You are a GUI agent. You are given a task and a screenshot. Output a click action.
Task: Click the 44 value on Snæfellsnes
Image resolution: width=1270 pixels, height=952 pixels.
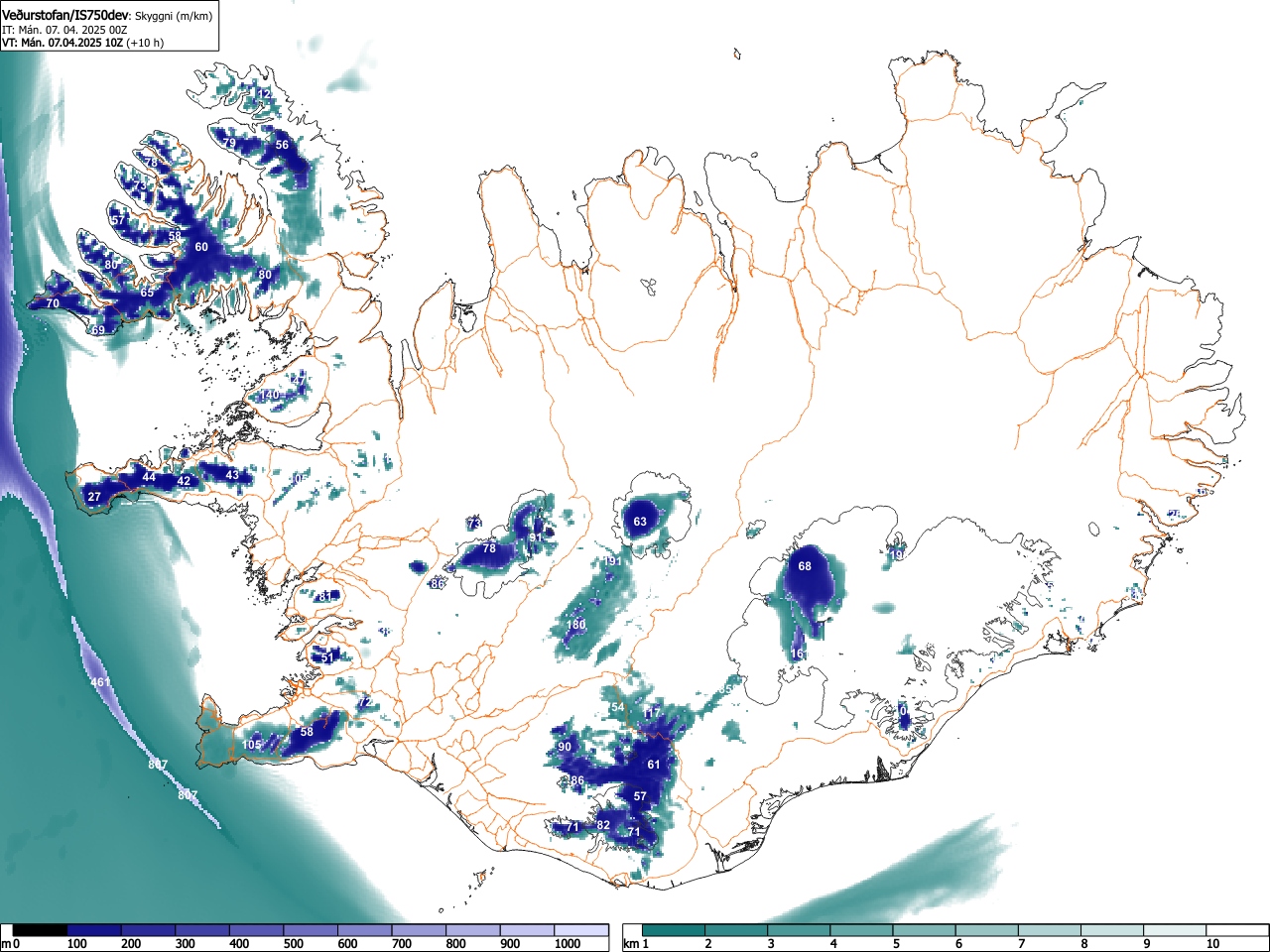pos(149,477)
